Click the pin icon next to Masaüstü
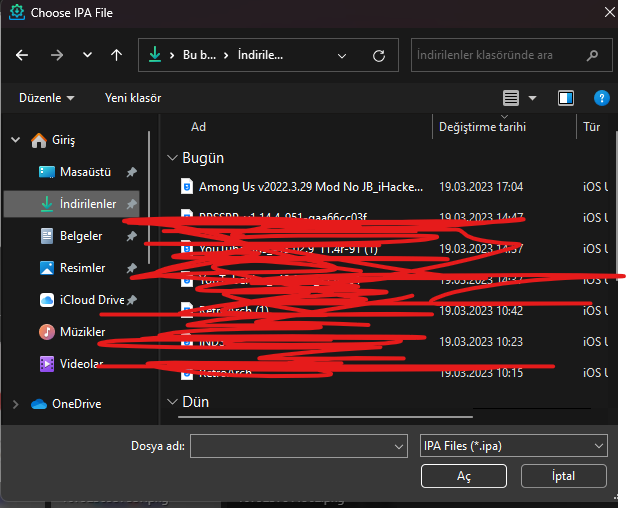The width and height of the screenshot is (633, 508). click(132, 172)
